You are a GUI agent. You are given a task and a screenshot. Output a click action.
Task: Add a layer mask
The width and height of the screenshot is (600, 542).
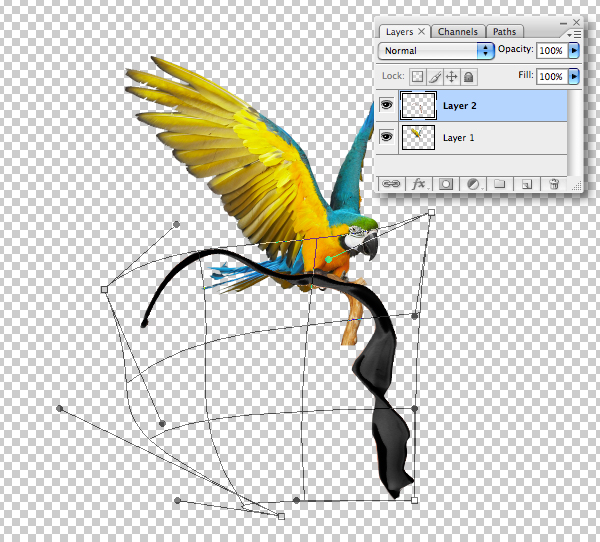click(445, 184)
